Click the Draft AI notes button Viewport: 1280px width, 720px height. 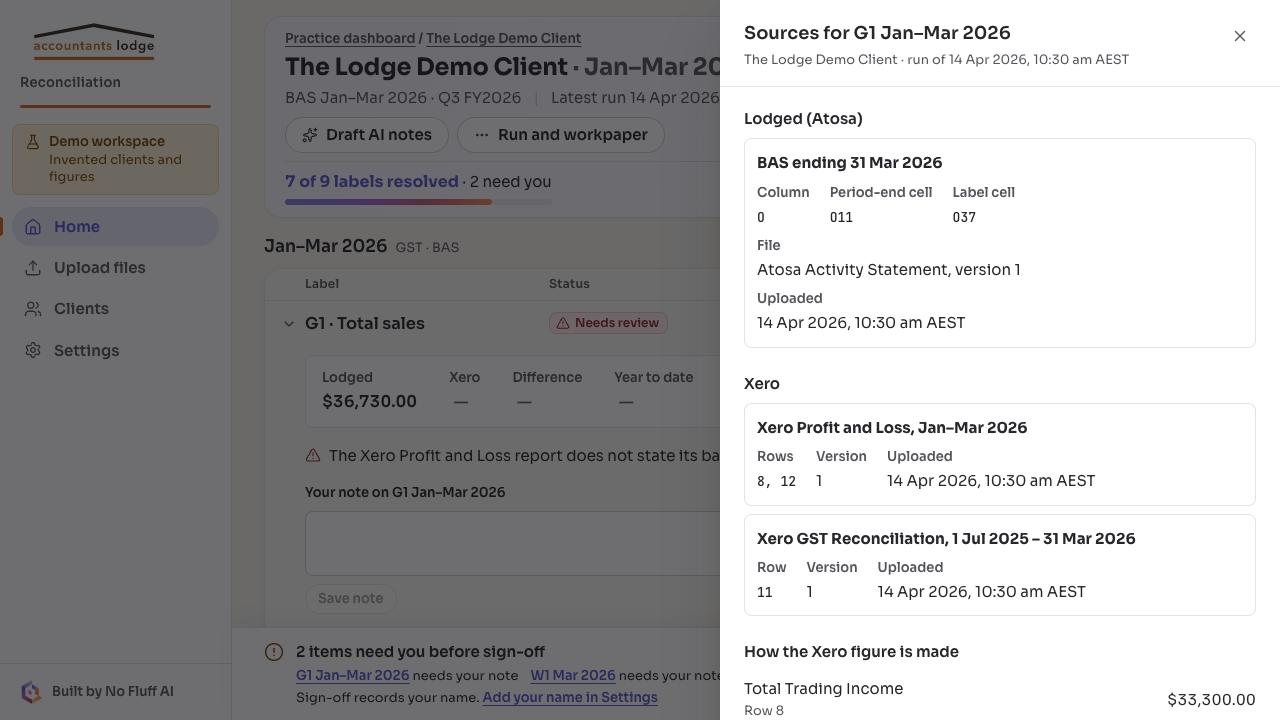pos(367,135)
